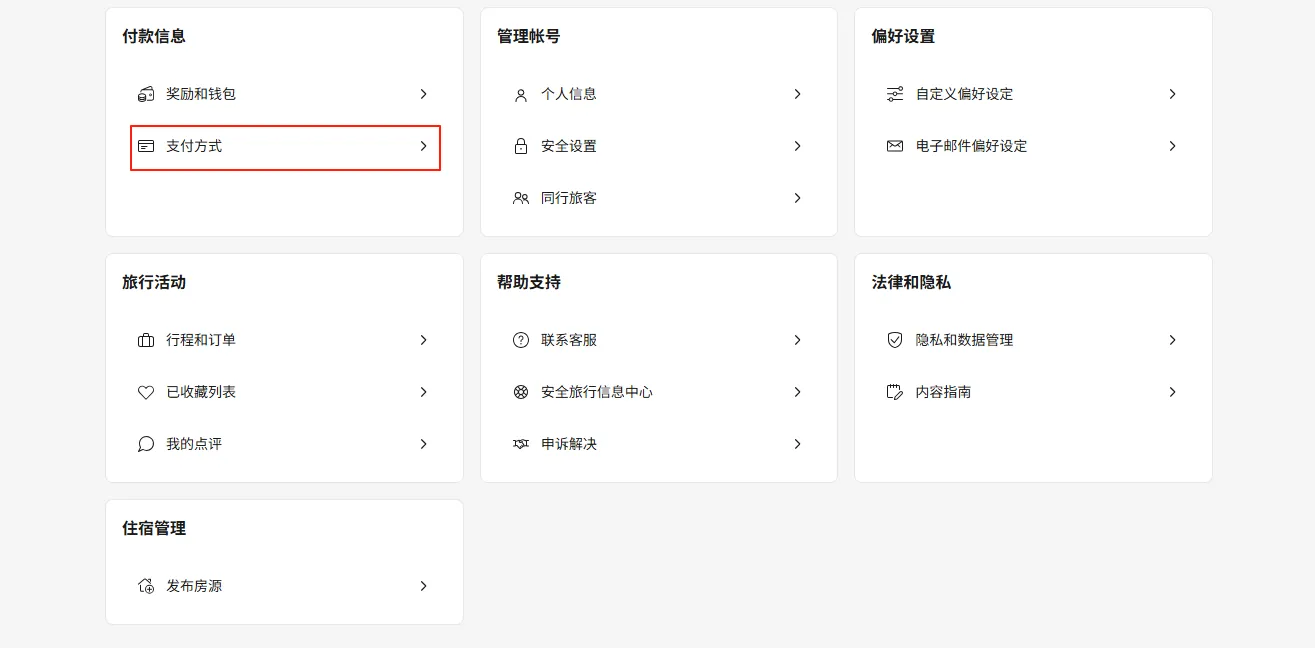Expand the 支付方式 row chevron
The height and width of the screenshot is (648, 1315).
pos(423,146)
